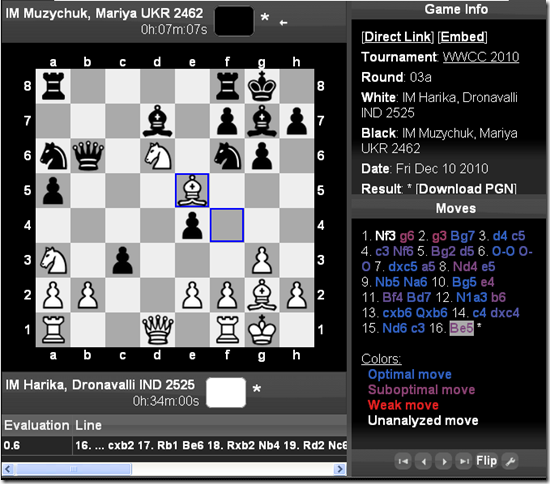Viewport: 550px width, 484px height.
Task: Download the game PGN
Action: click(466, 189)
